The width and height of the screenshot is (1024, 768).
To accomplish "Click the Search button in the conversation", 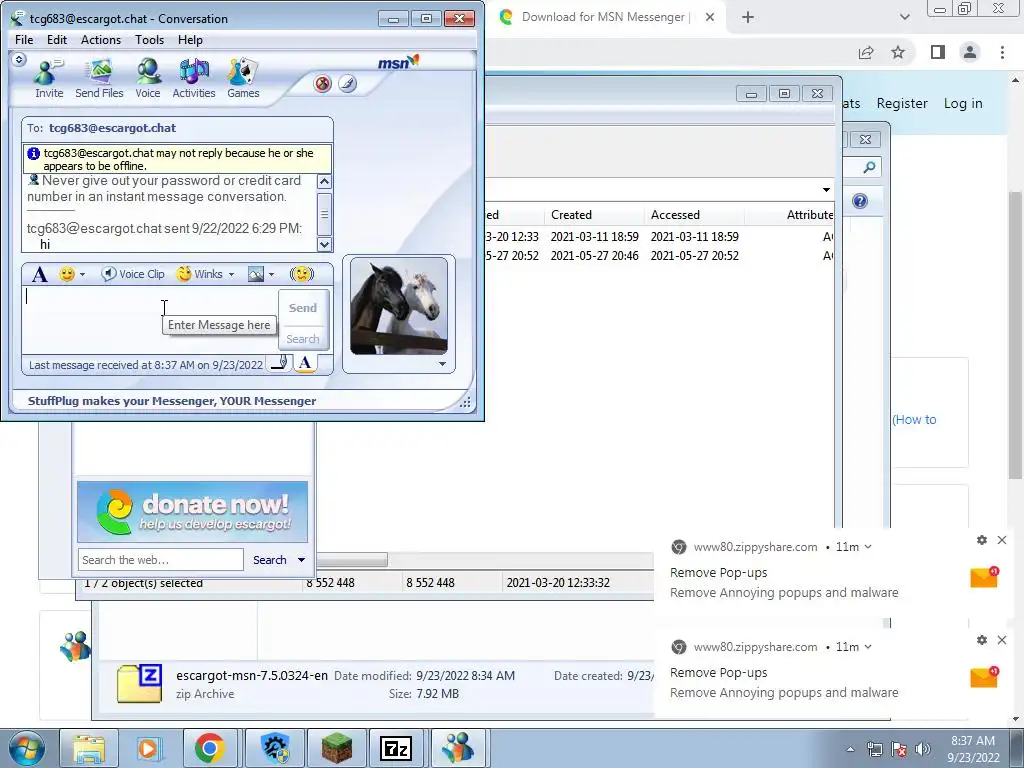I will pyautogui.click(x=303, y=339).
